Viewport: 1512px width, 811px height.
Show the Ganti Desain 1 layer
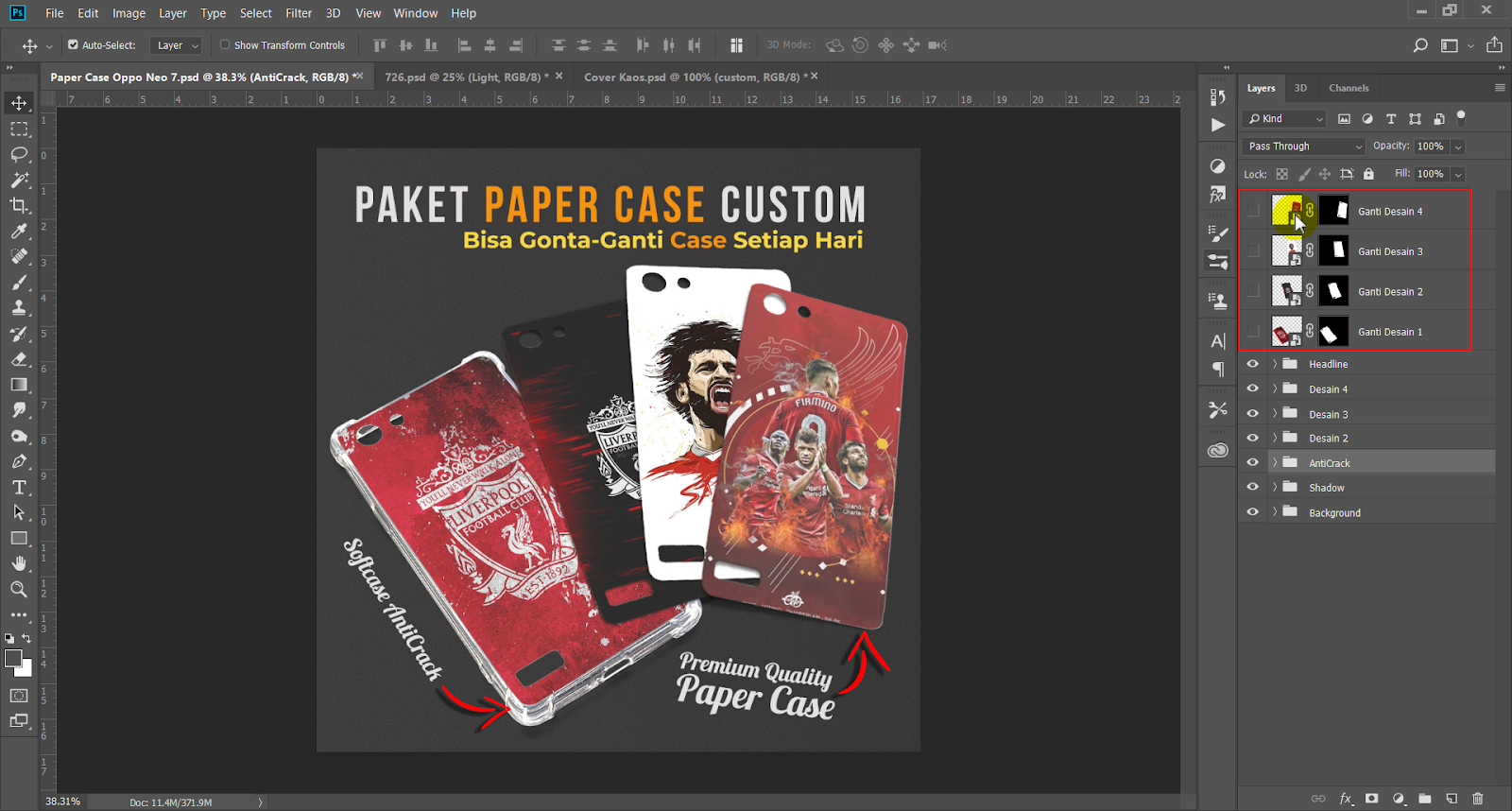[x=1253, y=331]
